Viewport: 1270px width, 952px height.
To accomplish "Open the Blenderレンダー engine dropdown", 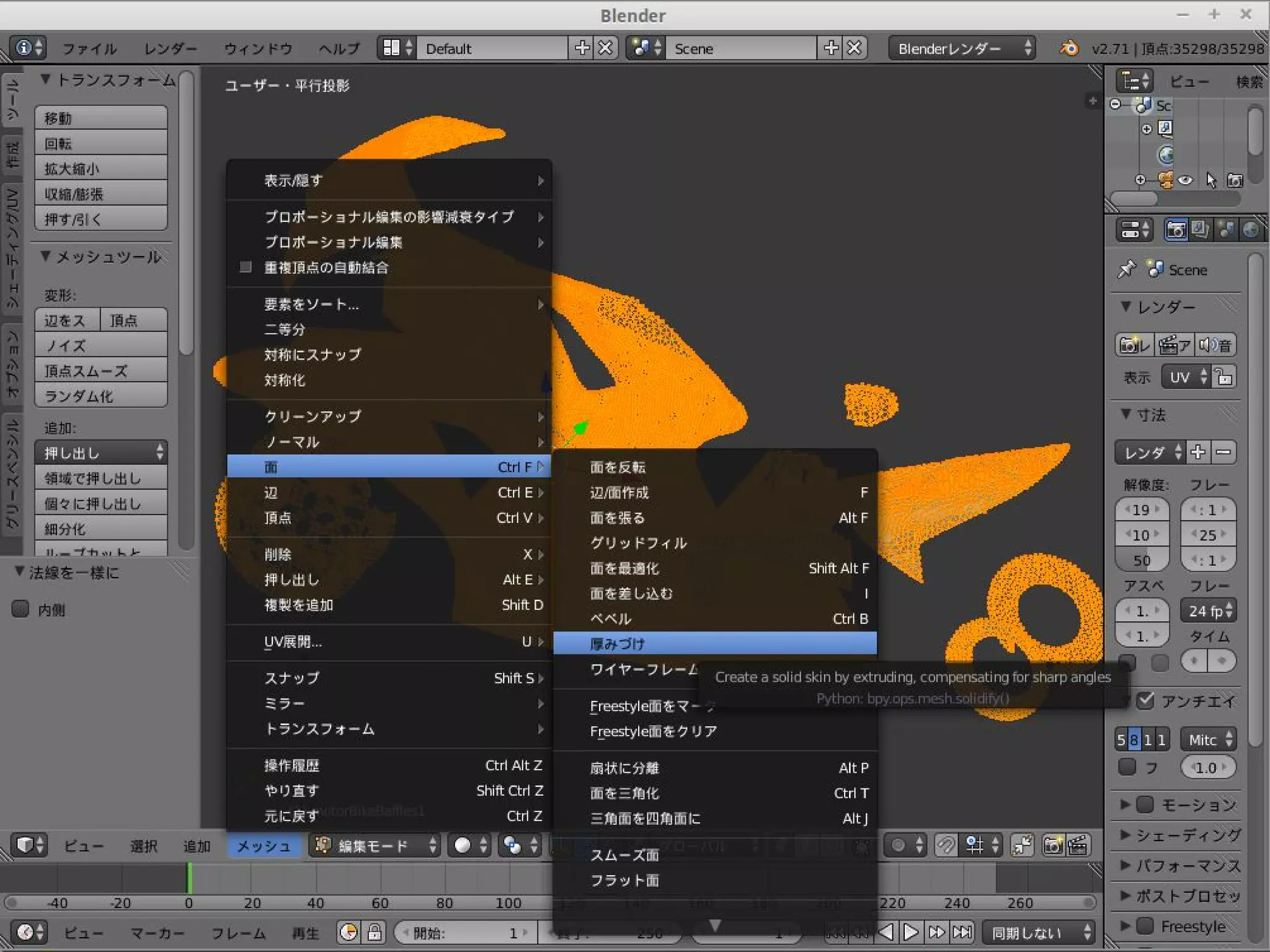I will (962, 48).
